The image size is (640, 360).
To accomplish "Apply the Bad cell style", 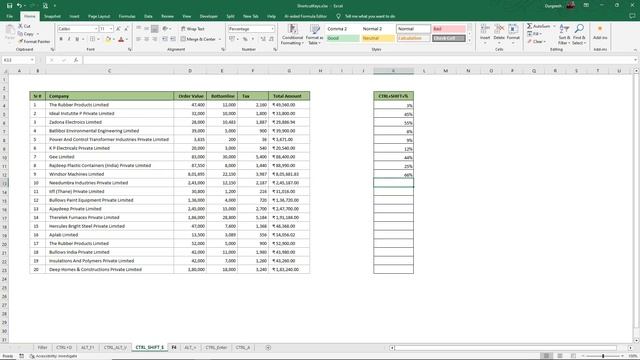I will coord(449,29).
